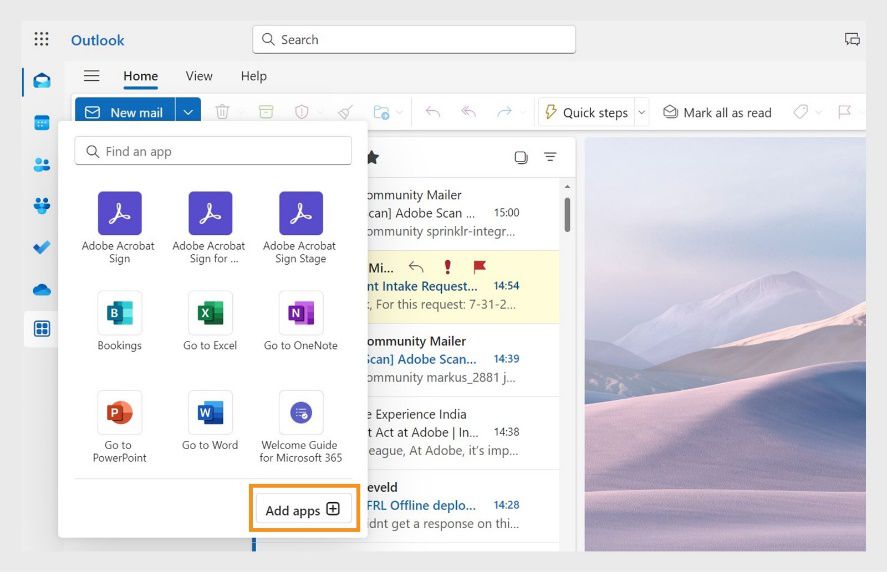Launch Go to OneNote
This screenshot has width=887, height=572.
pos(300,321)
